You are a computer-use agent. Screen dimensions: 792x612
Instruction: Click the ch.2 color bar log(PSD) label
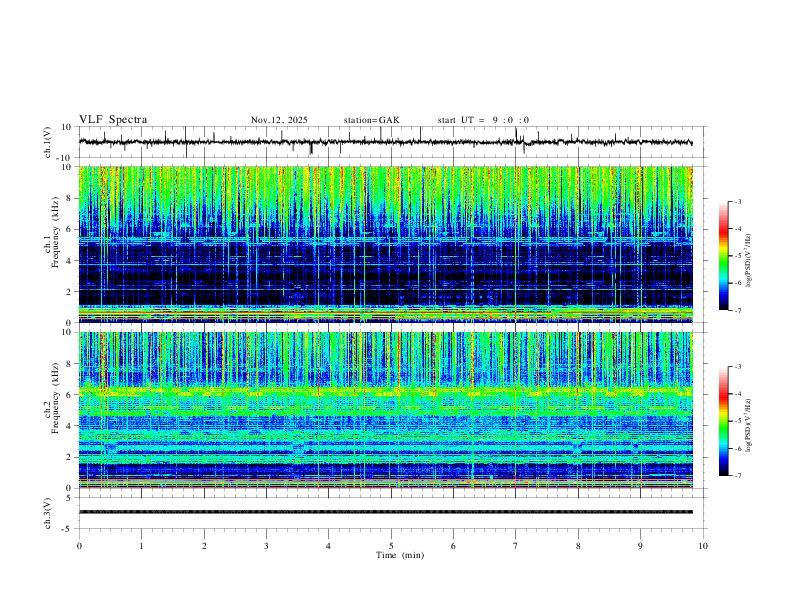click(748, 425)
